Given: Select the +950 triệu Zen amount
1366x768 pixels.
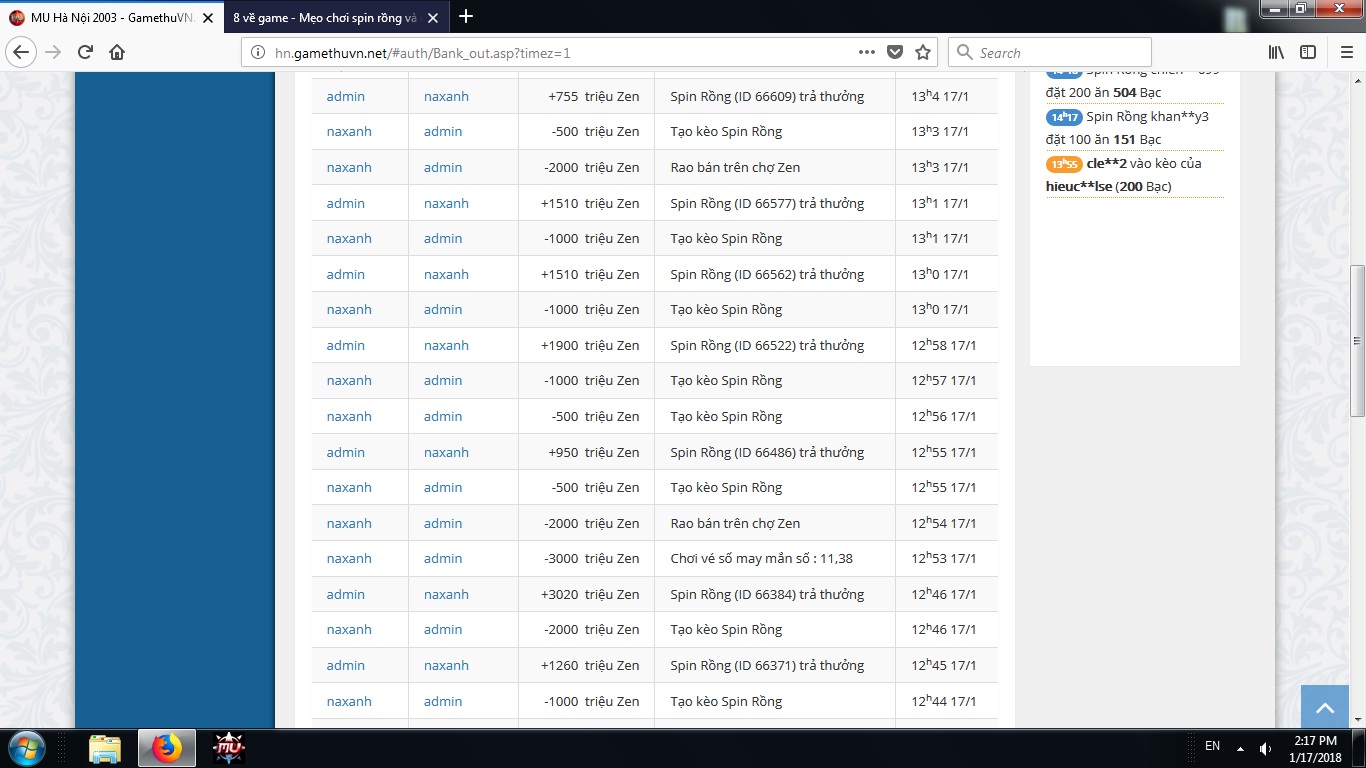Looking at the screenshot, I should click(594, 452).
